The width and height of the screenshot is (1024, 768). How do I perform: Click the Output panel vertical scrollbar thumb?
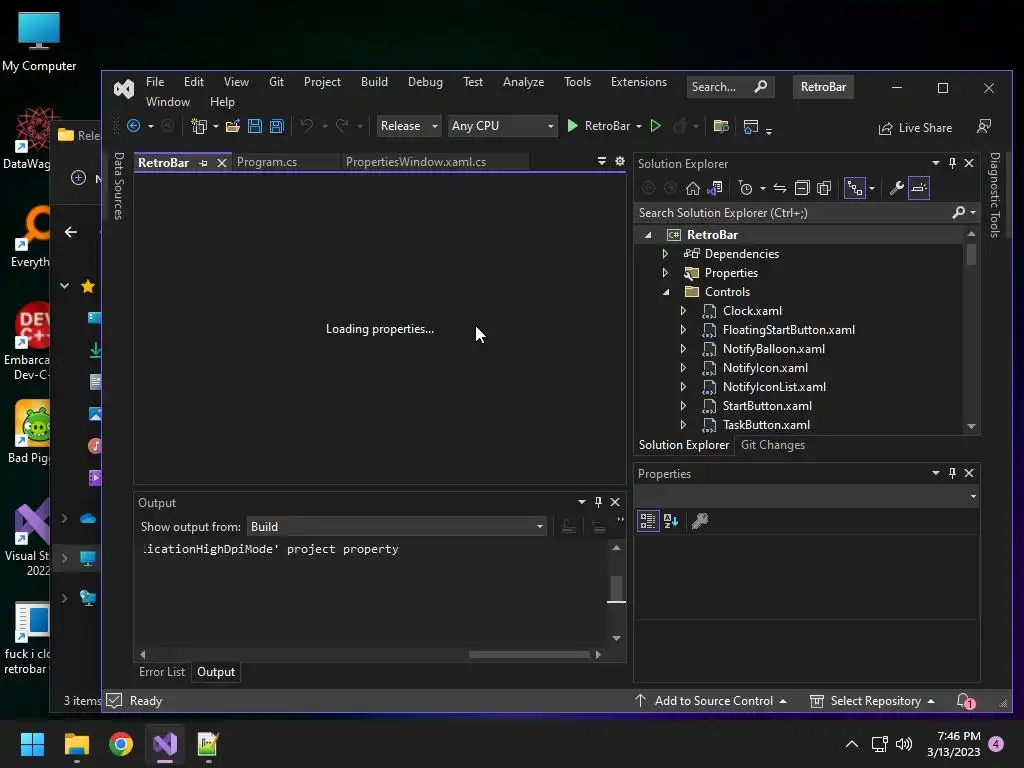click(616, 588)
